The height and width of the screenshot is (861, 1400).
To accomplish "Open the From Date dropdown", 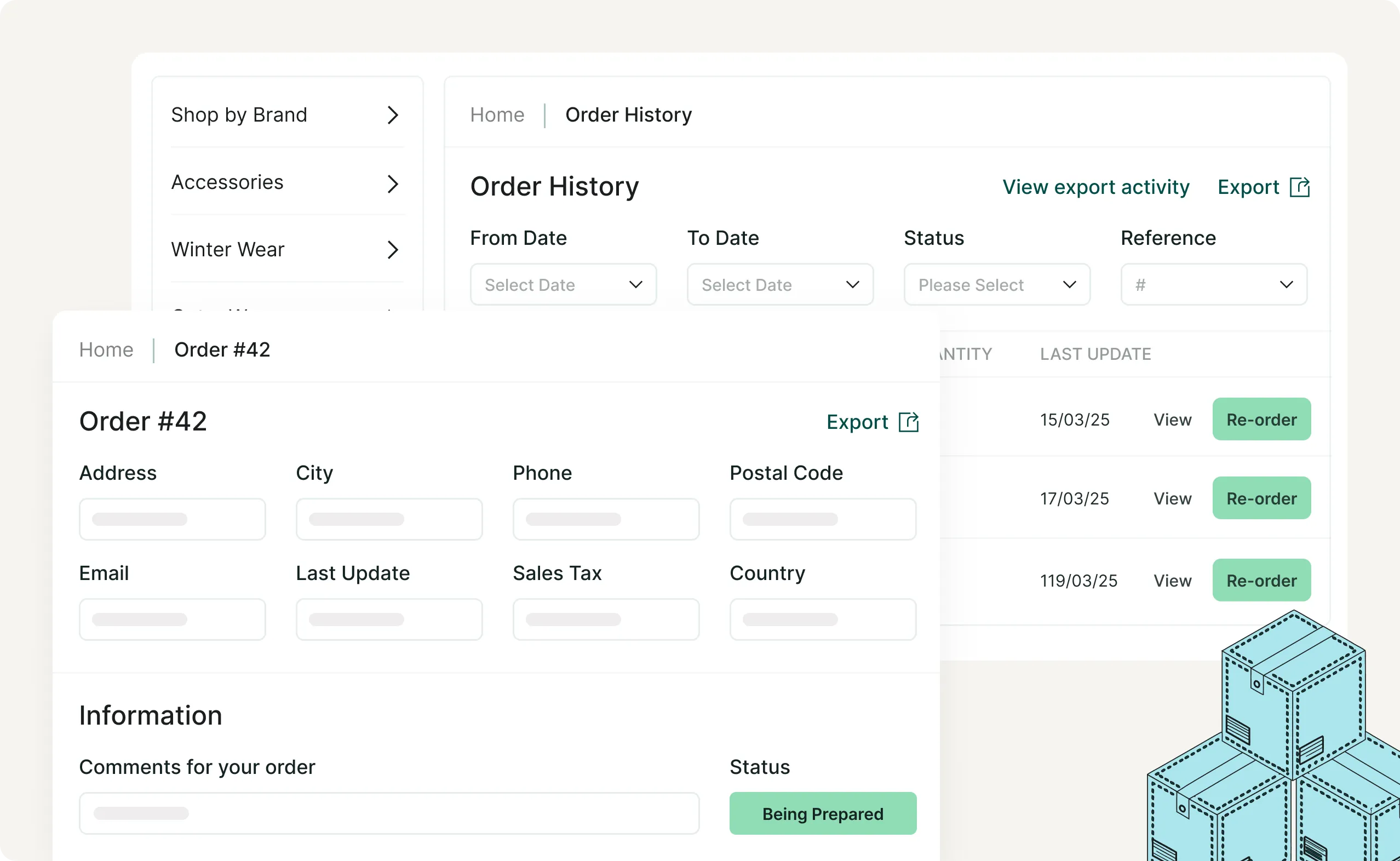I will tap(563, 284).
